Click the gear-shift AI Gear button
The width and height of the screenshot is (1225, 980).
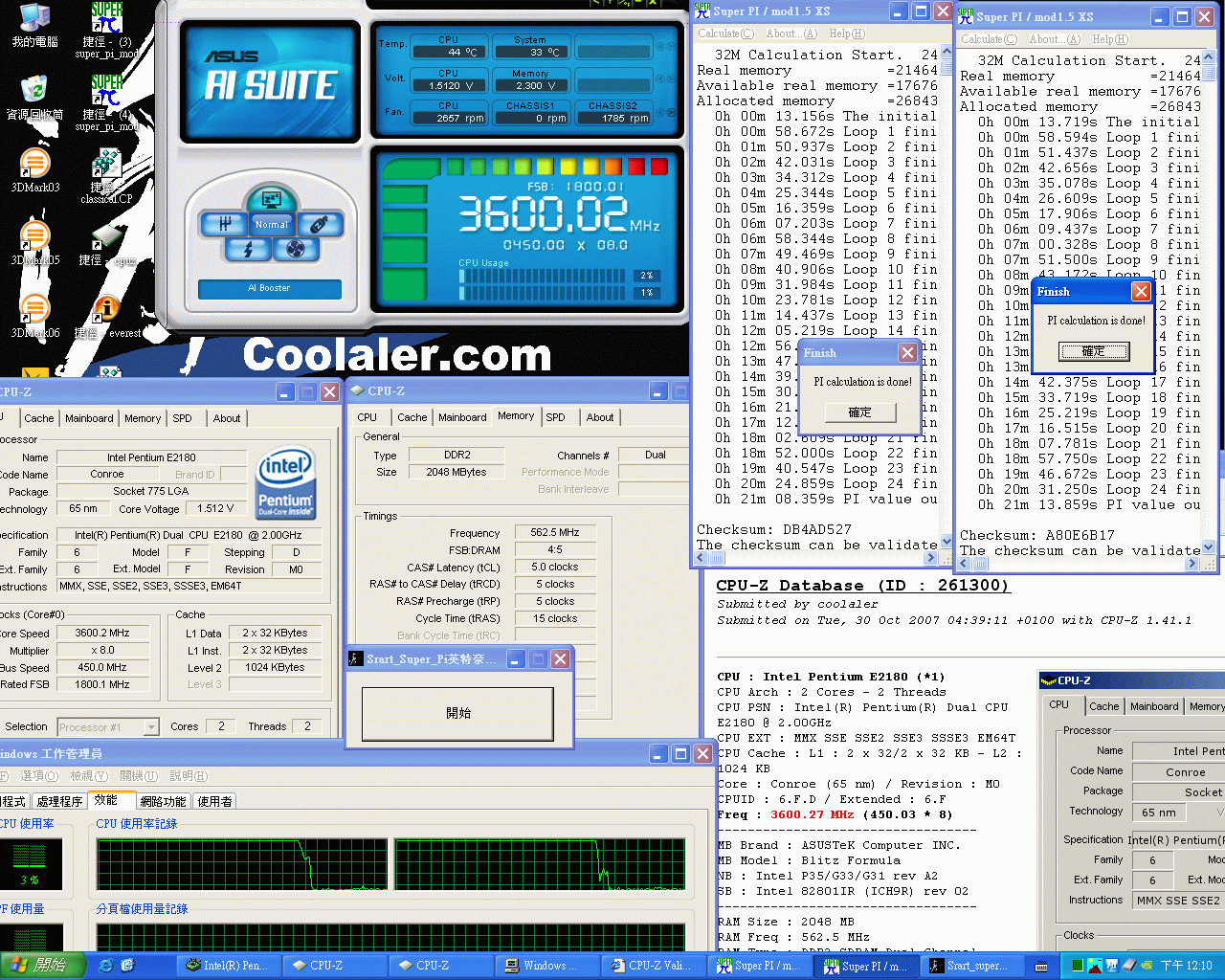[x=223, y=224]
